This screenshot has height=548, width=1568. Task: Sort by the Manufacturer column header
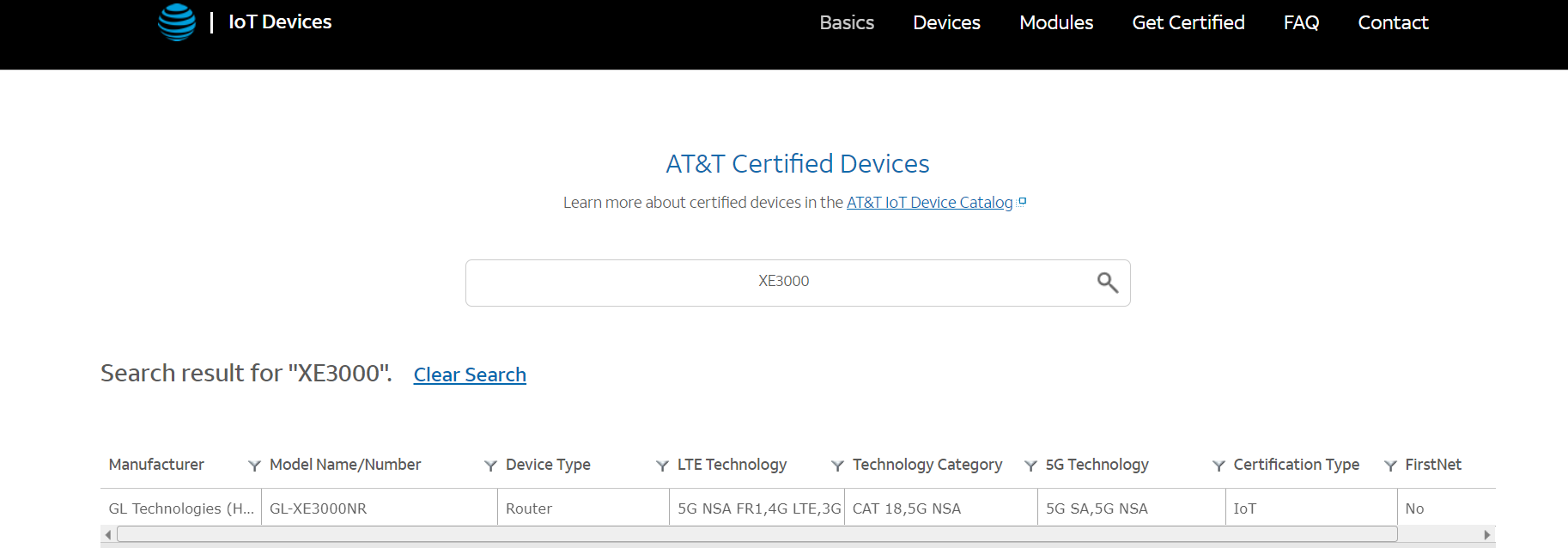click(156, 465)
